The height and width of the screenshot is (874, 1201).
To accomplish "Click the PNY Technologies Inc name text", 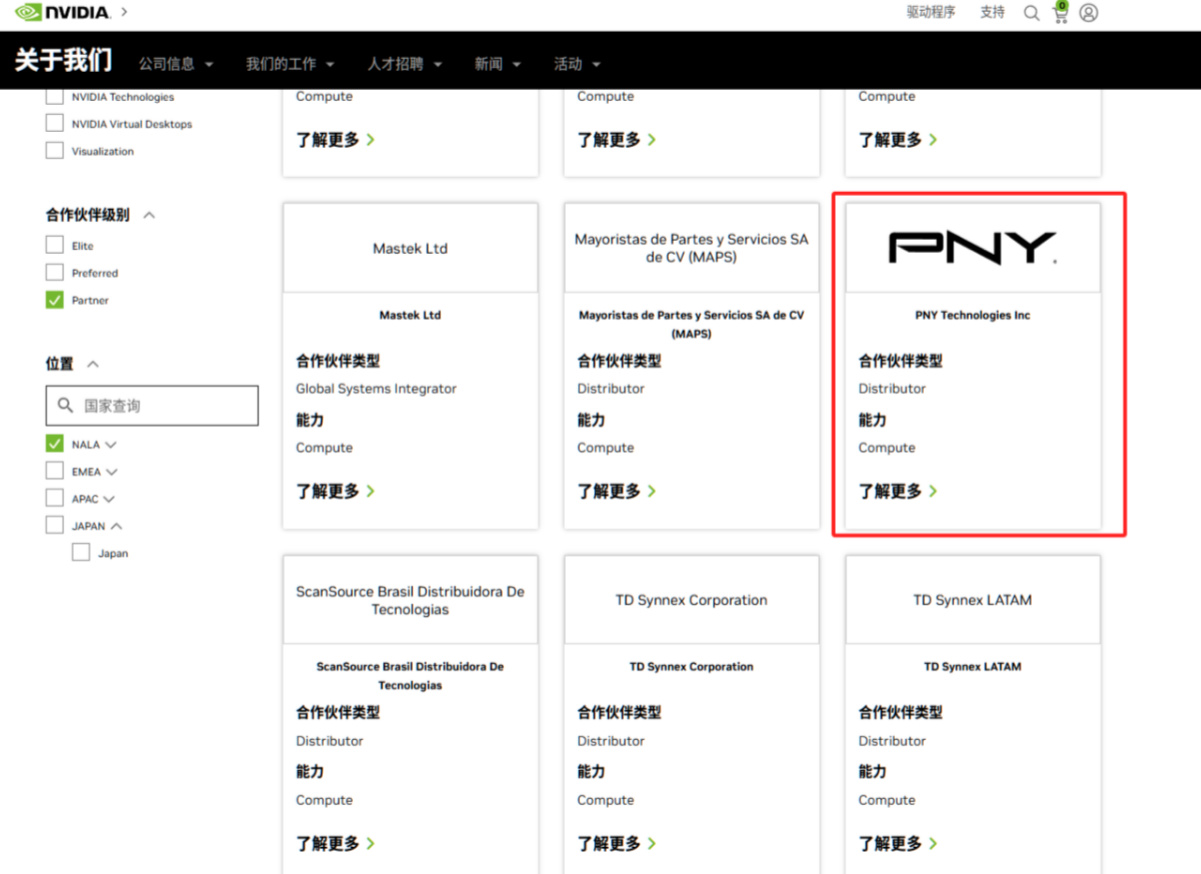I will [x=973, y=315].
